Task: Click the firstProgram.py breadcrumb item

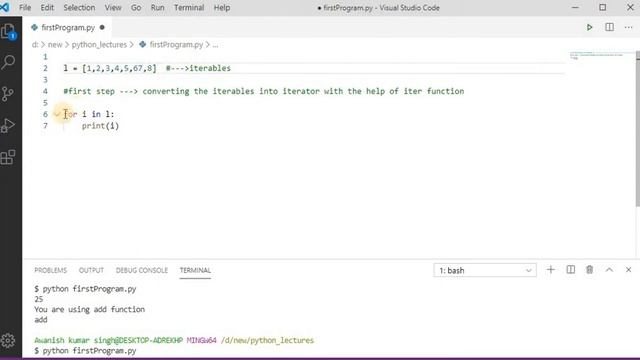Action: click(x=171, y=44)
